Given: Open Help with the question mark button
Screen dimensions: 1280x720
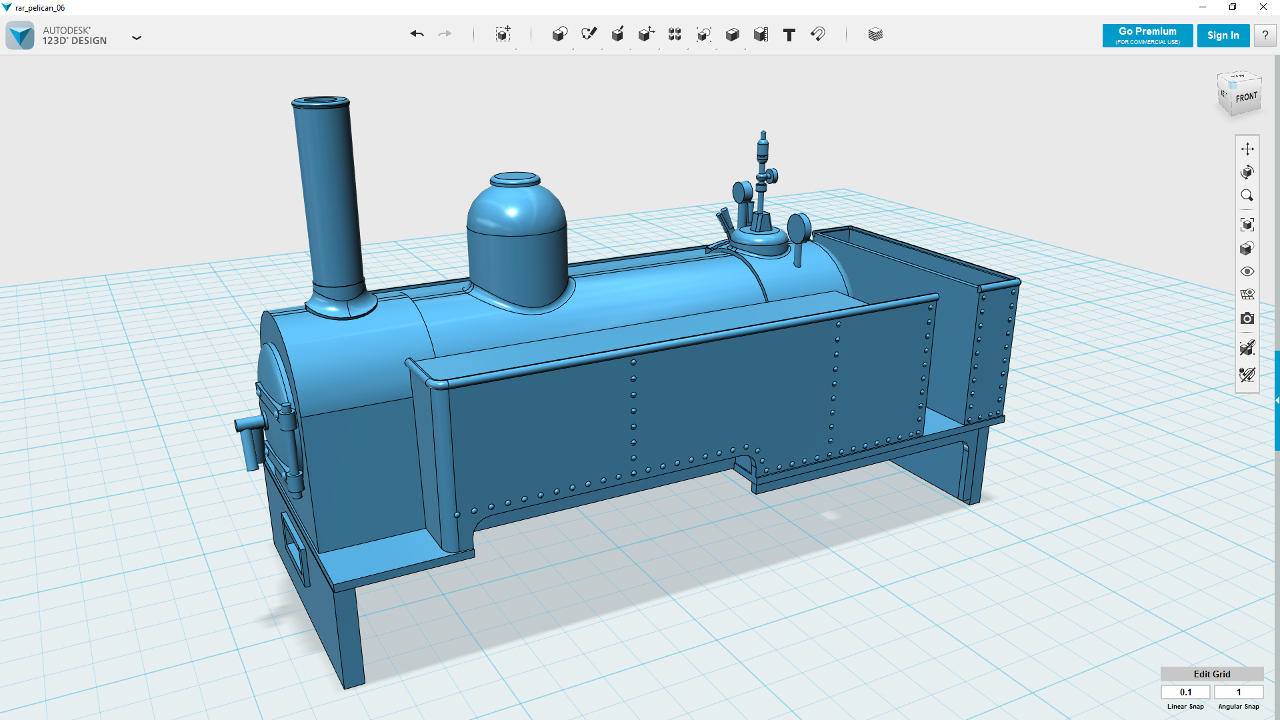Looking at the screenshot, I should point(1265,35).
